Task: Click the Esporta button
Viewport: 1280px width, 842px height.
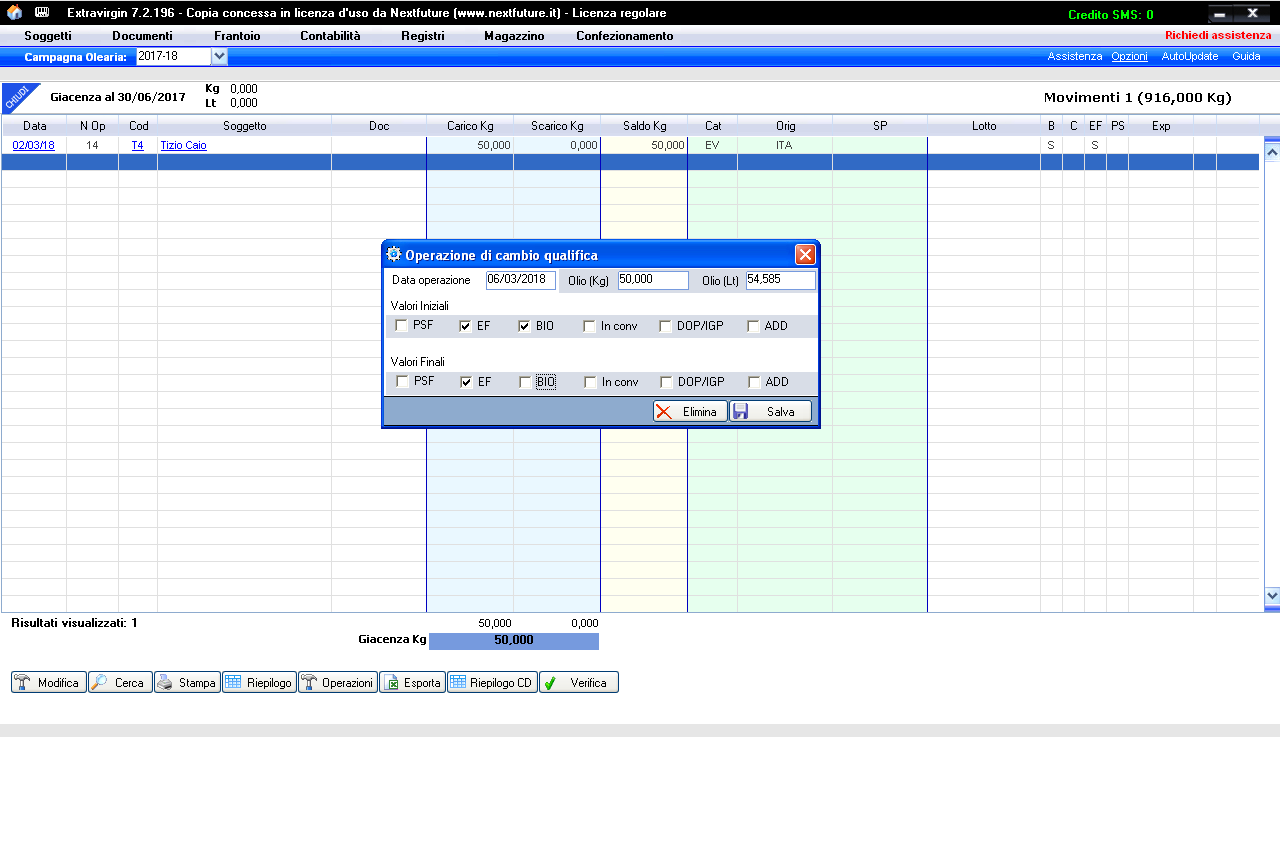Action: [412, 683]
